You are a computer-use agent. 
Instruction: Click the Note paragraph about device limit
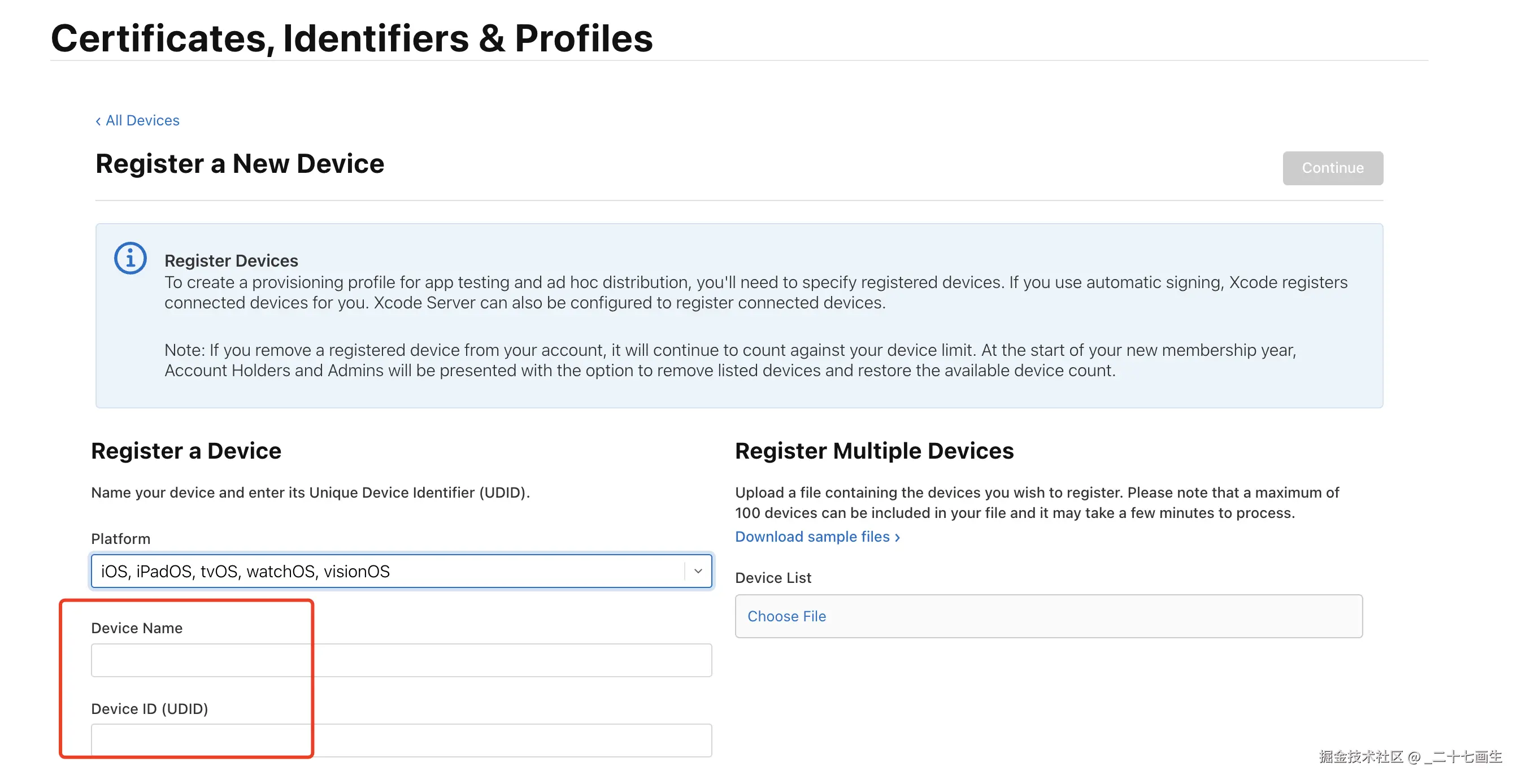pos(730,360)
